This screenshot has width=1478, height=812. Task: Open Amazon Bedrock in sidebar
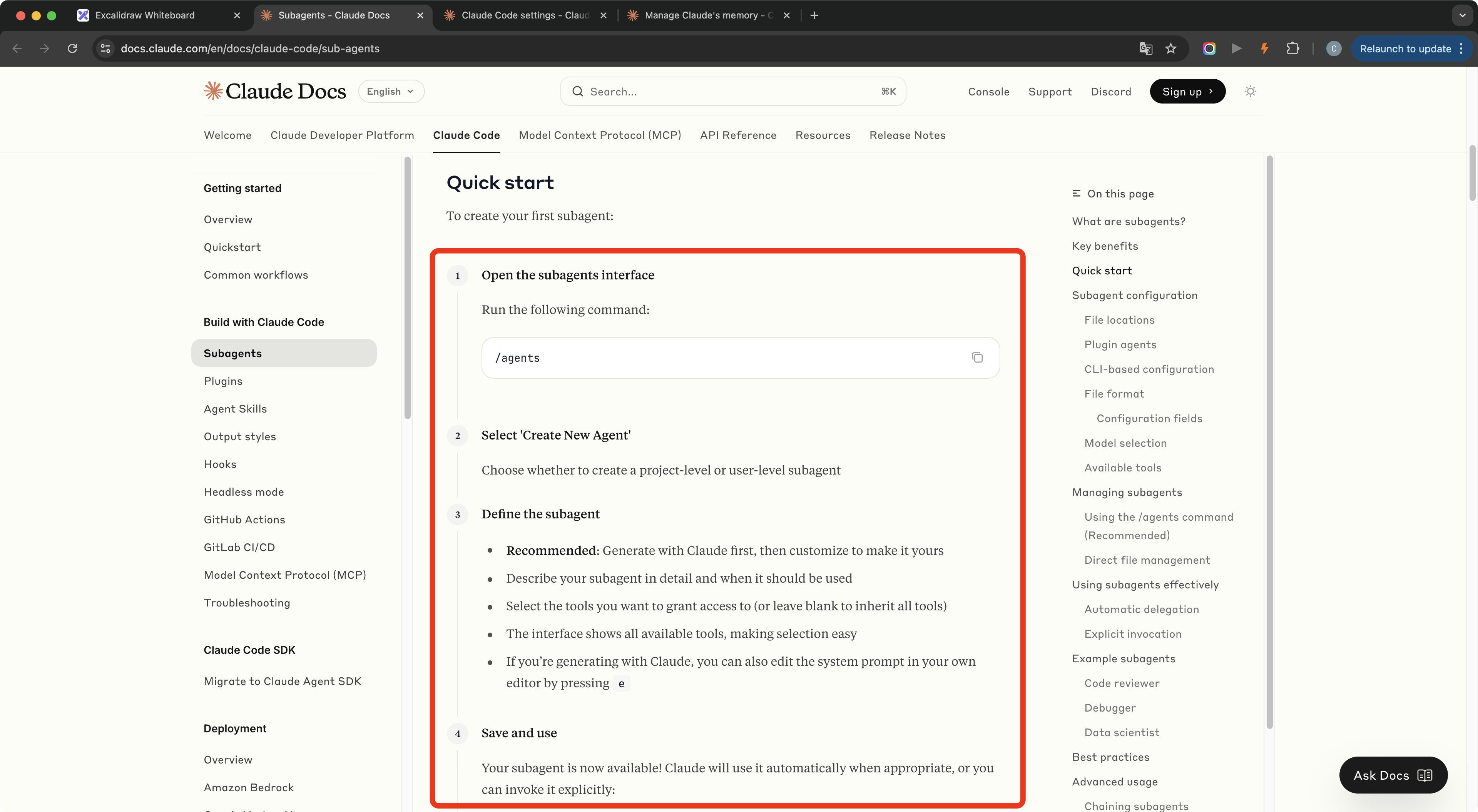click(248, 787)
